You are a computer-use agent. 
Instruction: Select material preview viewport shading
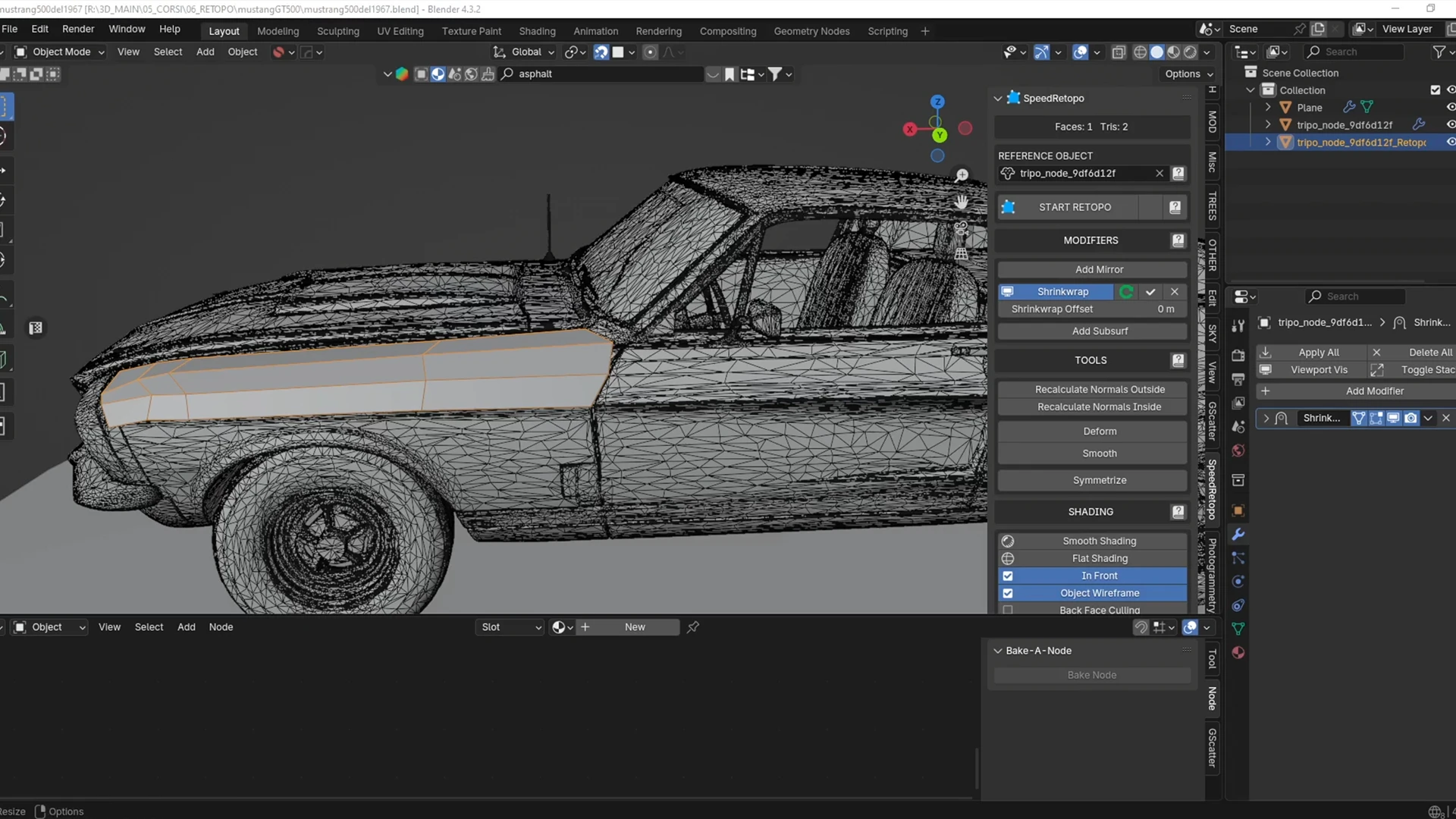[x=1174, y=52]
